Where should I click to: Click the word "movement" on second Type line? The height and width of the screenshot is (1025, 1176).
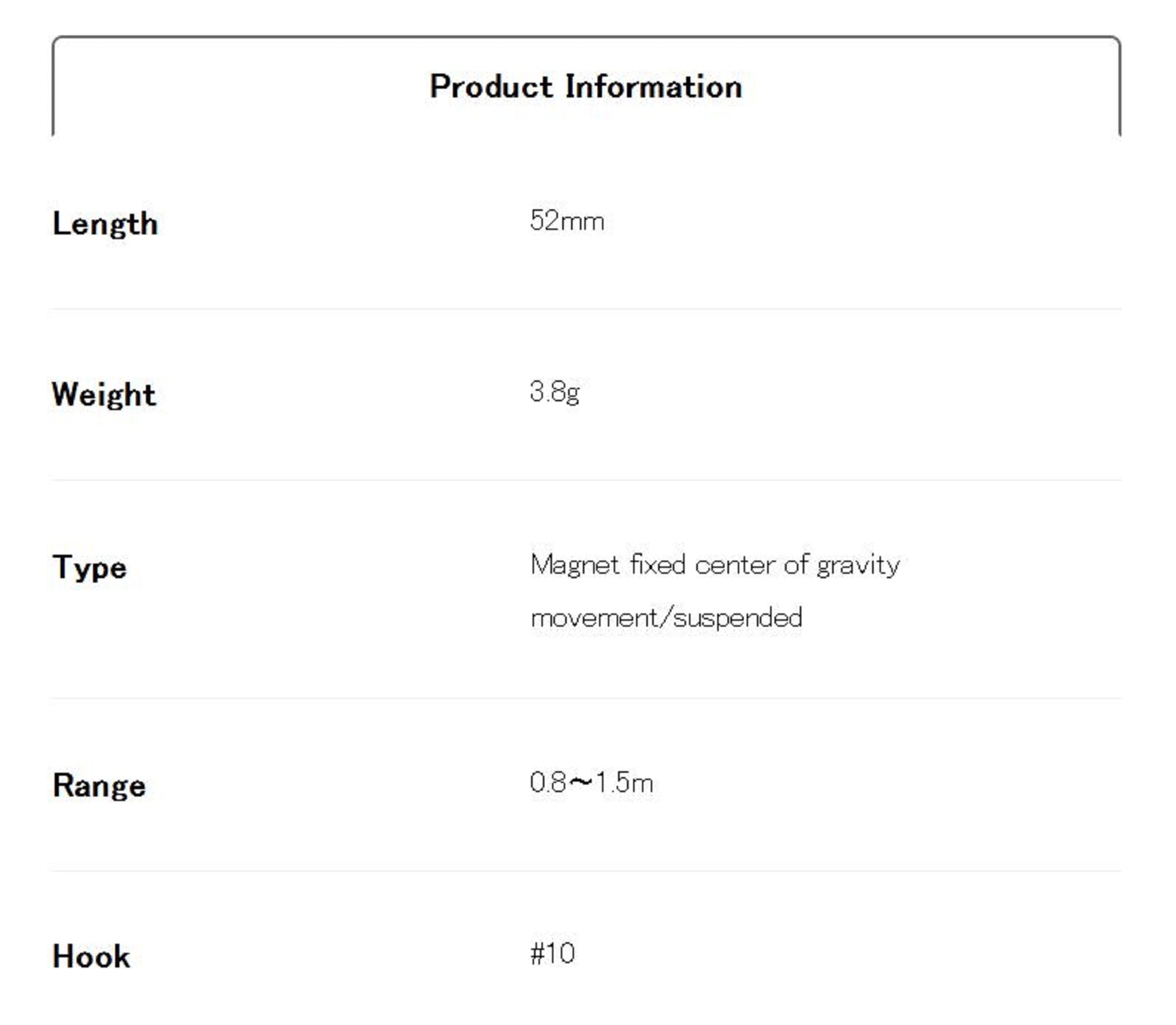click(595, 618)
